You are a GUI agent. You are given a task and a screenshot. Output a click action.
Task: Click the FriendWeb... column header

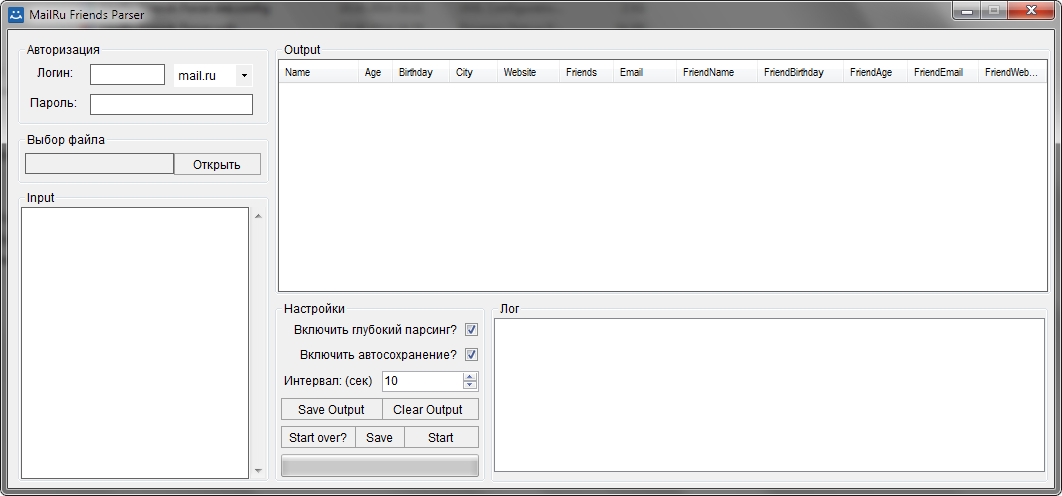pyautogui.click(x=1013, y=73)
